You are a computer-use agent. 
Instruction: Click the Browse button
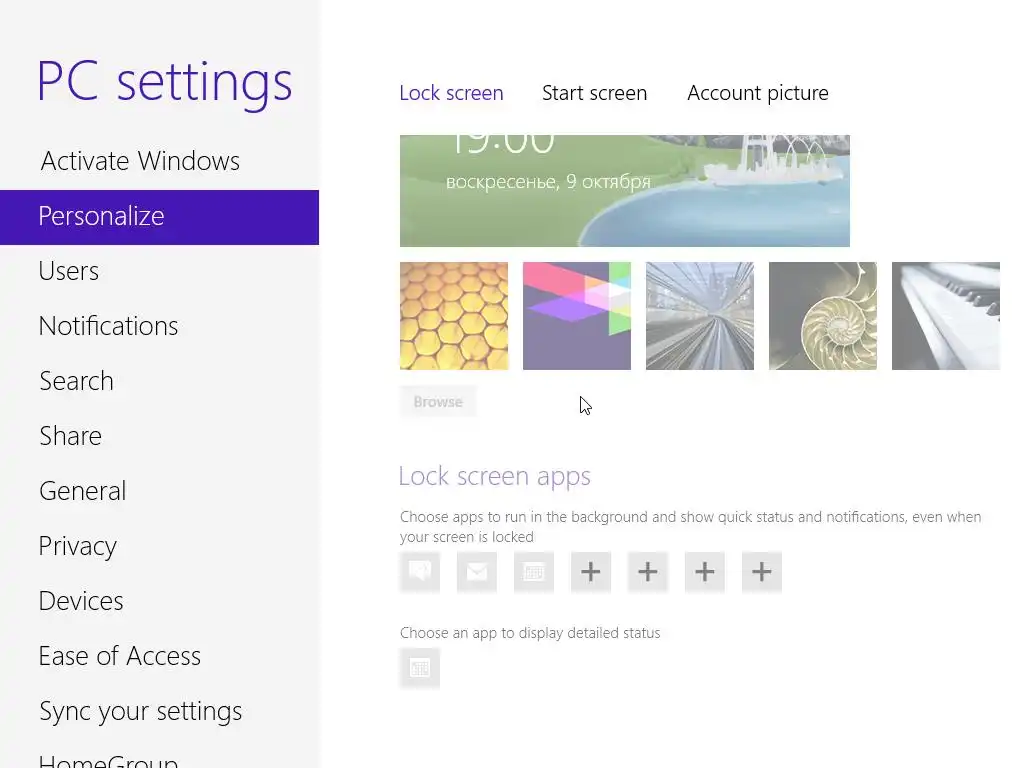(x=438, y=402)
